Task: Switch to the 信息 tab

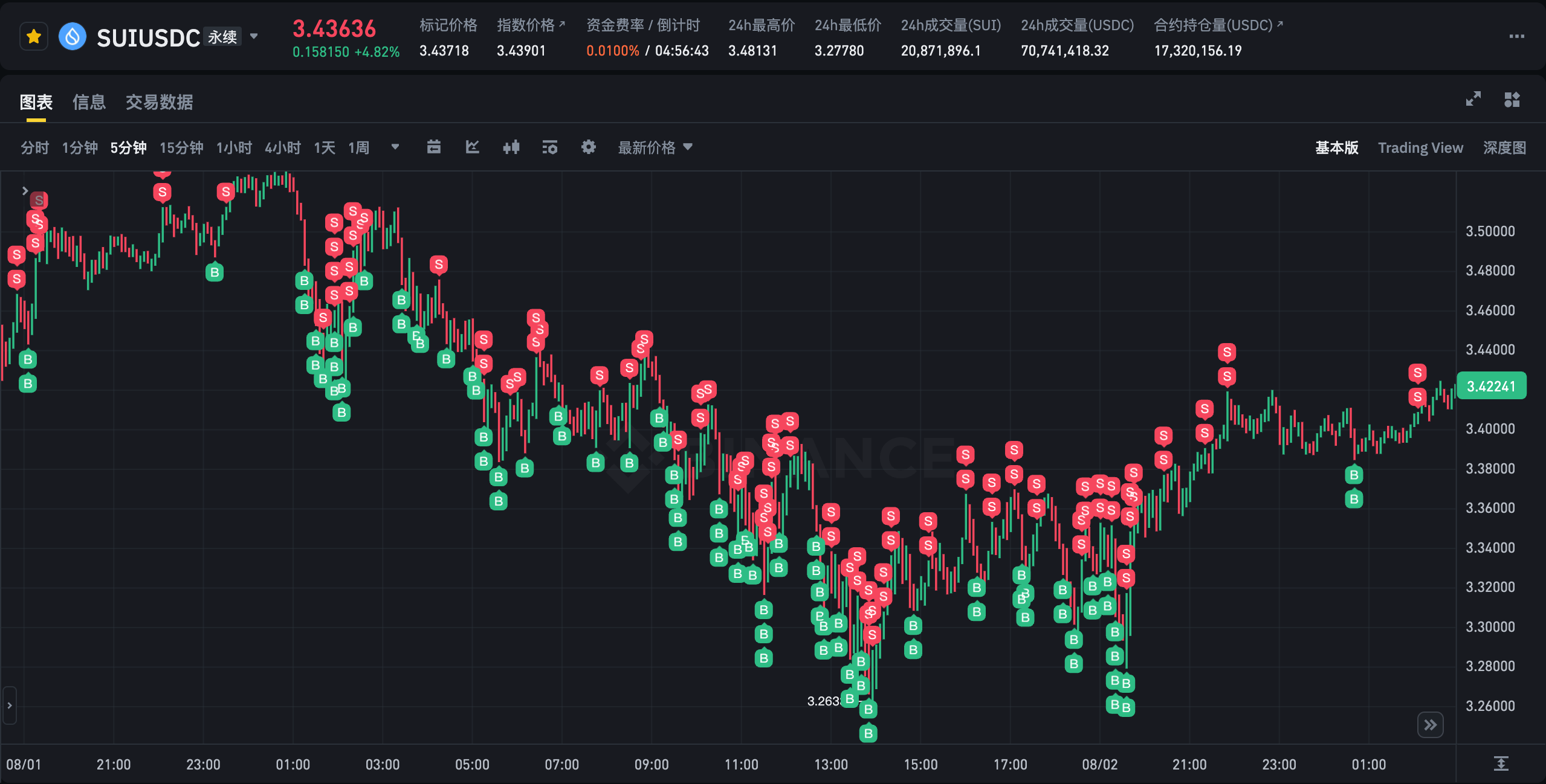Action: 89,102
